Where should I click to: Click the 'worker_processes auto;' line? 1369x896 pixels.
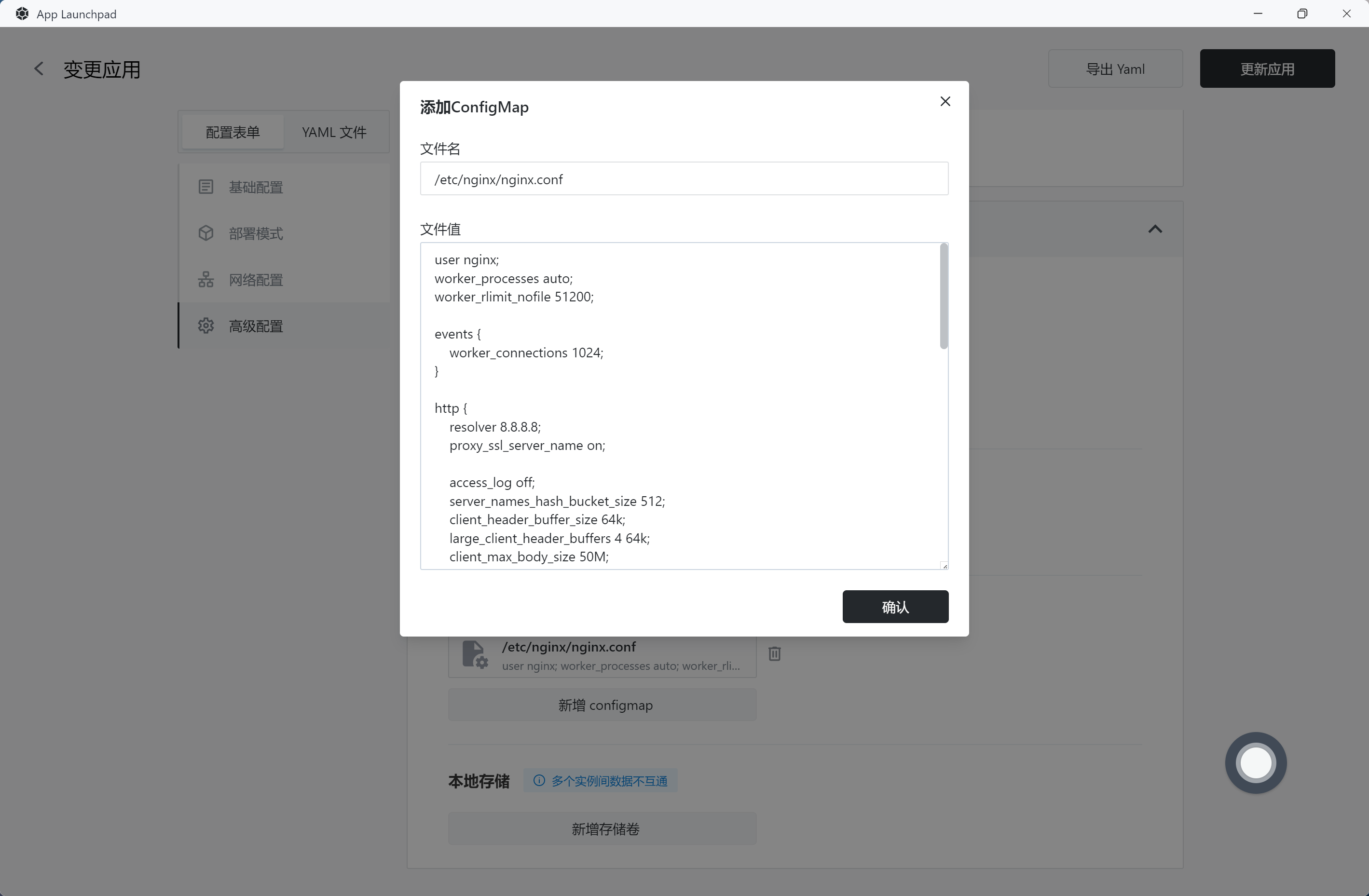[x=503, y=278]
